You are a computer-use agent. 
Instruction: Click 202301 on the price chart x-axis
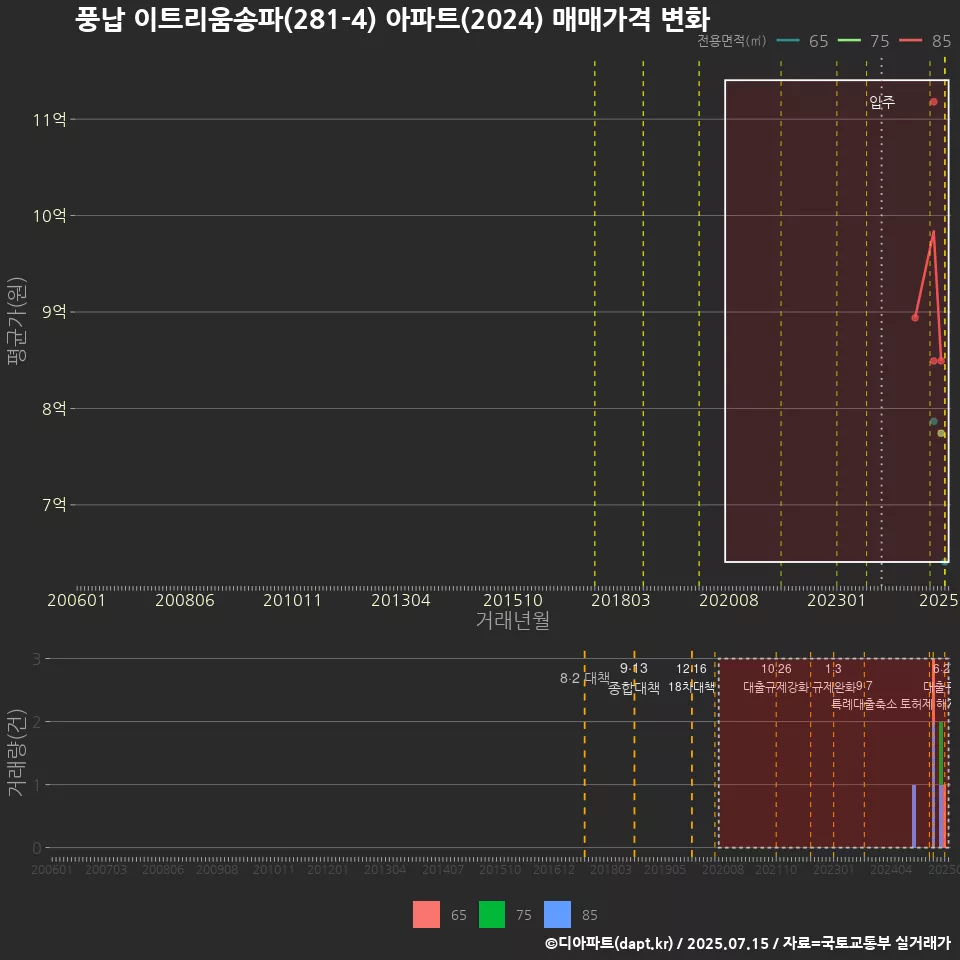[836, 600]
